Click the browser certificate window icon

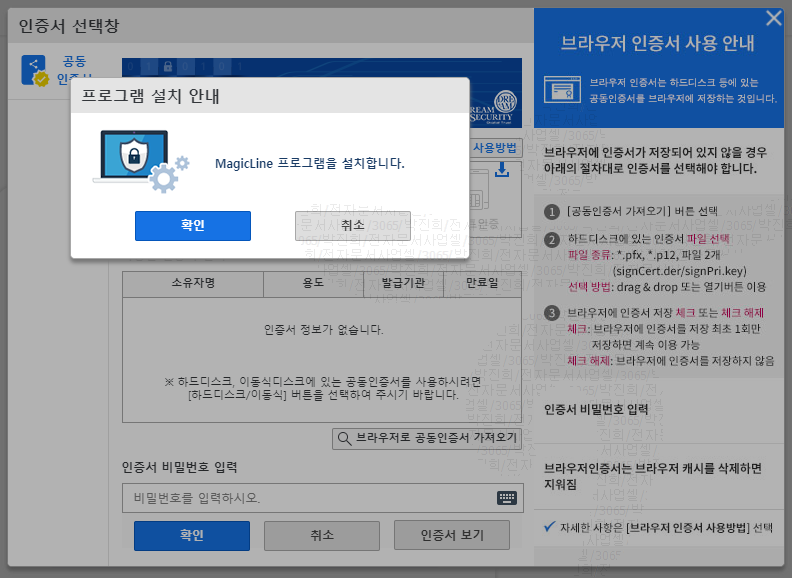coord(562,89)
